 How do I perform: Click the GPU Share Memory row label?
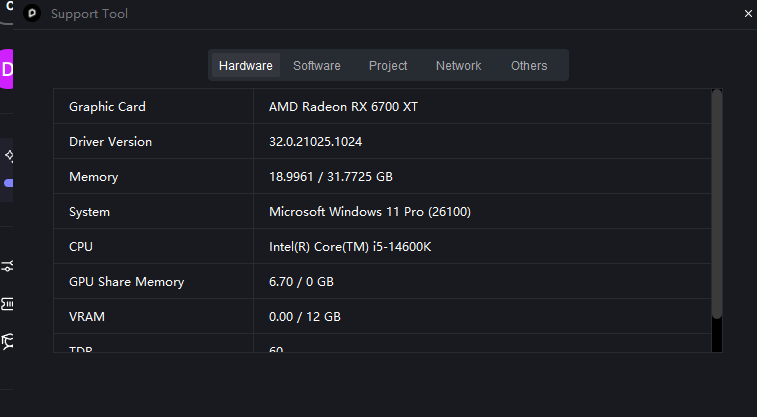pyautogui.click(x=126, y=282)
